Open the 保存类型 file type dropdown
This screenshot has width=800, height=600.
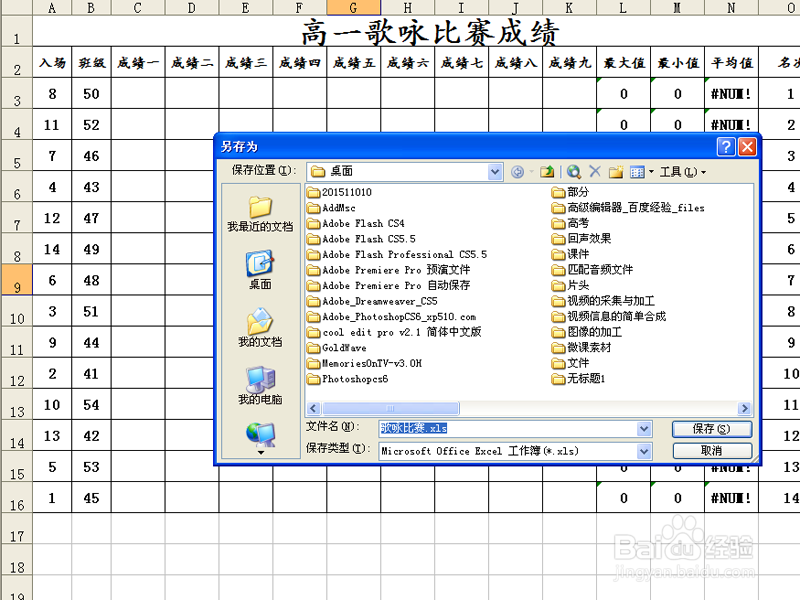tap(644, 452)
